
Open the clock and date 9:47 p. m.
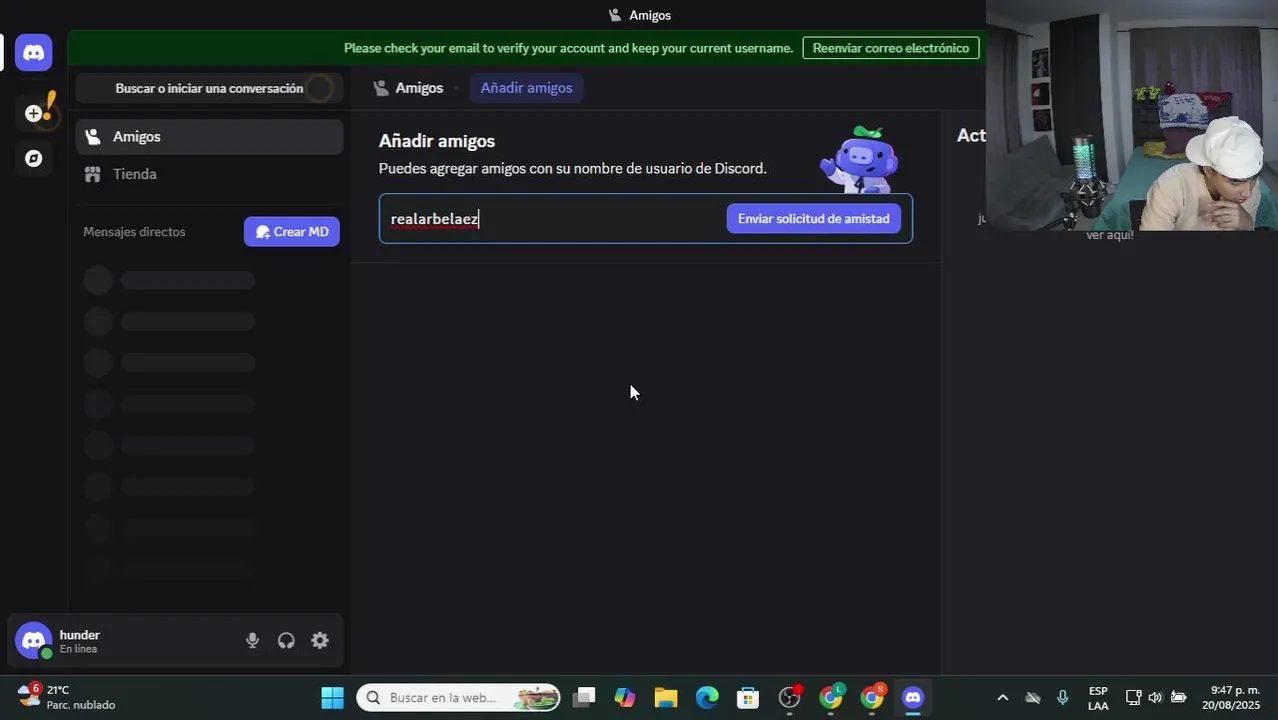tap(1231, 698)
